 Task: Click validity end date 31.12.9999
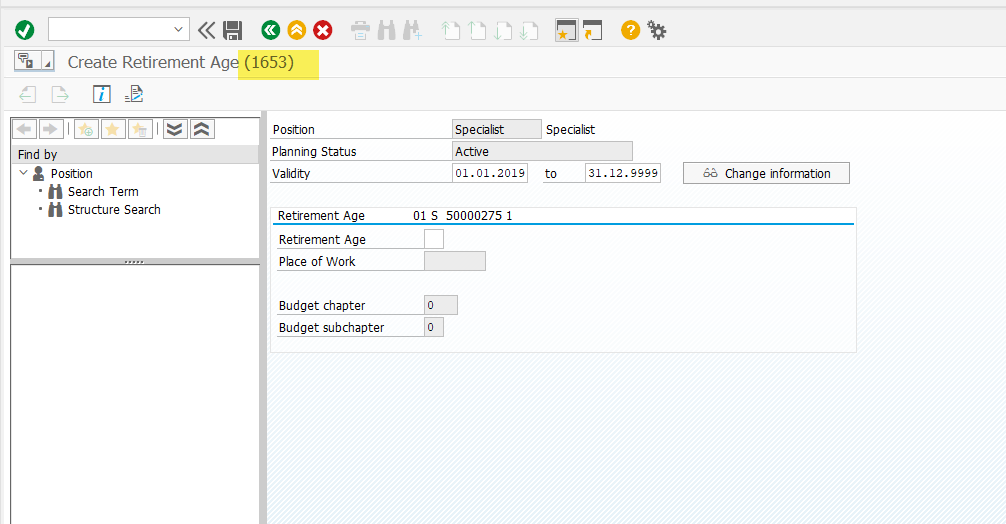click(623, 173)
